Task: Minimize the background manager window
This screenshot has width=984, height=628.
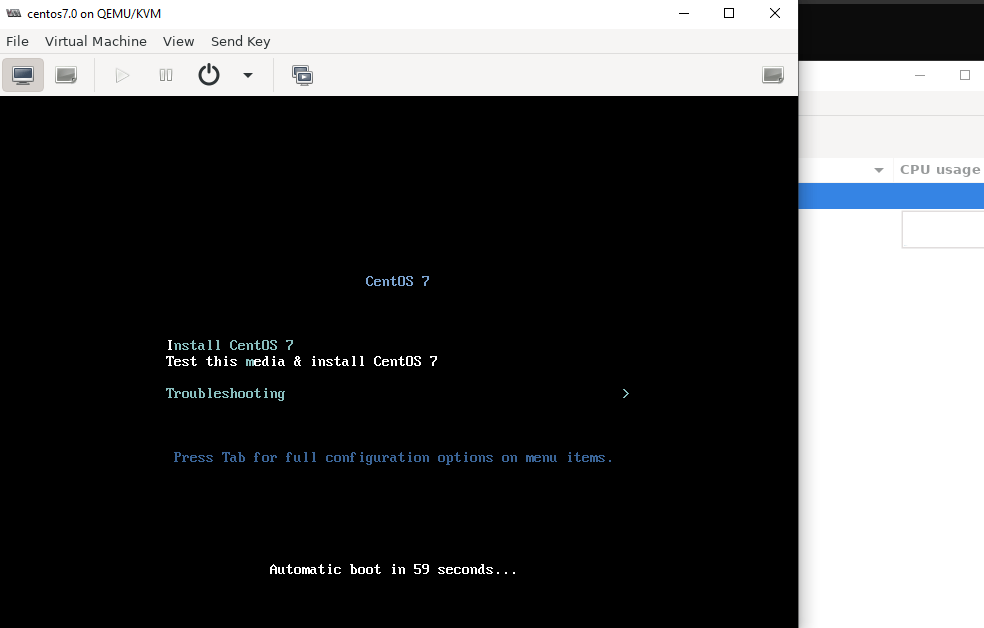Action: pyautogui.click(x=920, y=75)
